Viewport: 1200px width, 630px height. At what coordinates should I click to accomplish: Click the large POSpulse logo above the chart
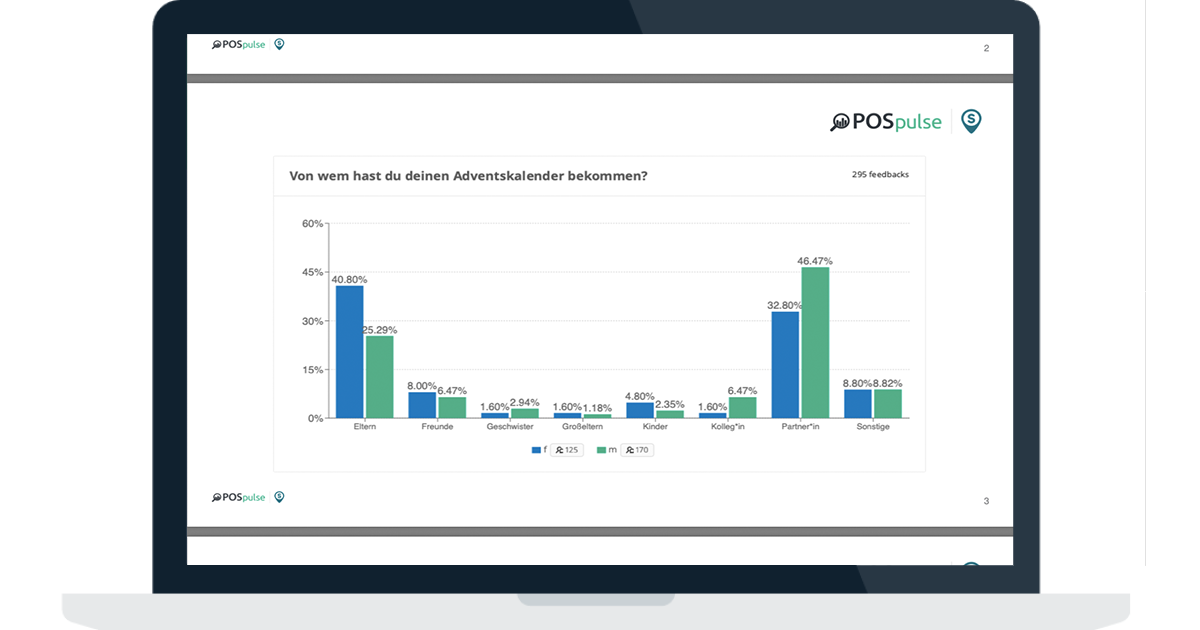click(886, 122)
